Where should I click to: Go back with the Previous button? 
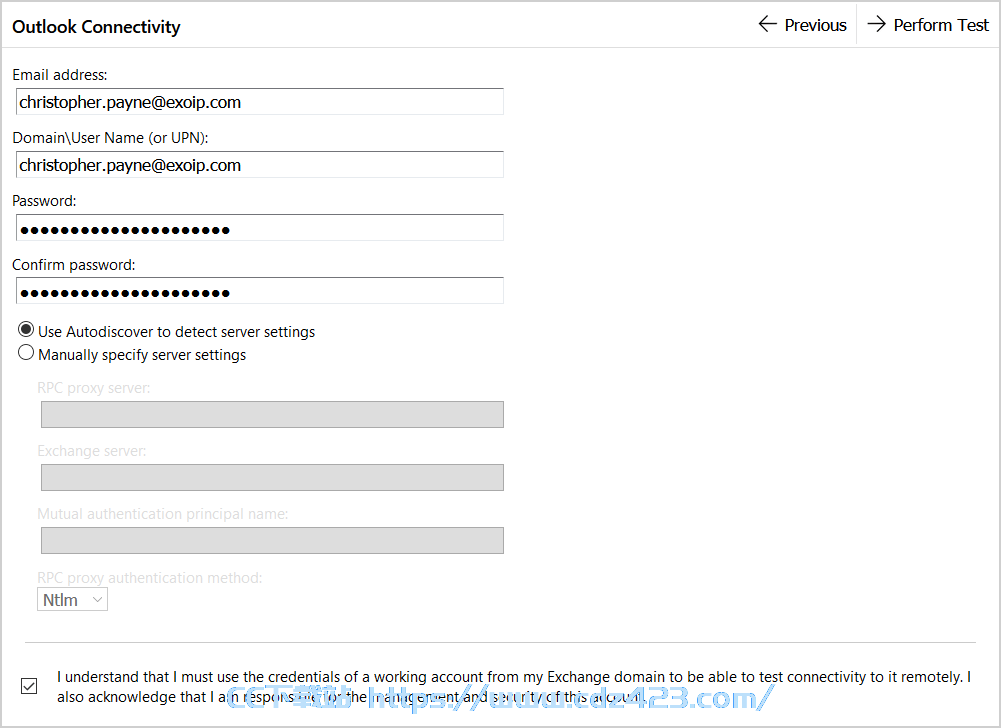click(x=803, y=25)
